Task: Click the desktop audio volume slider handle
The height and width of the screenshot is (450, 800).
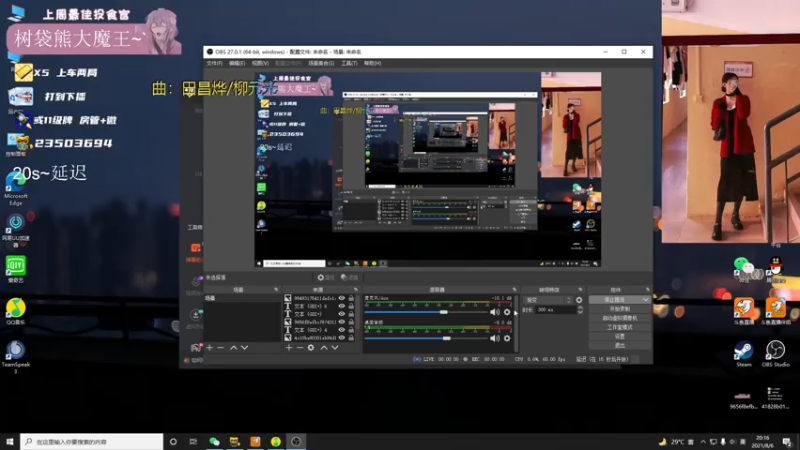Action: (447, 338)
